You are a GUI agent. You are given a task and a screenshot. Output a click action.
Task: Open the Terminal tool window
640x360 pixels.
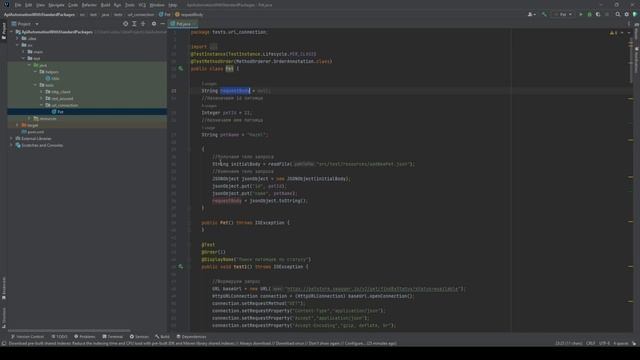coord(113,337)
